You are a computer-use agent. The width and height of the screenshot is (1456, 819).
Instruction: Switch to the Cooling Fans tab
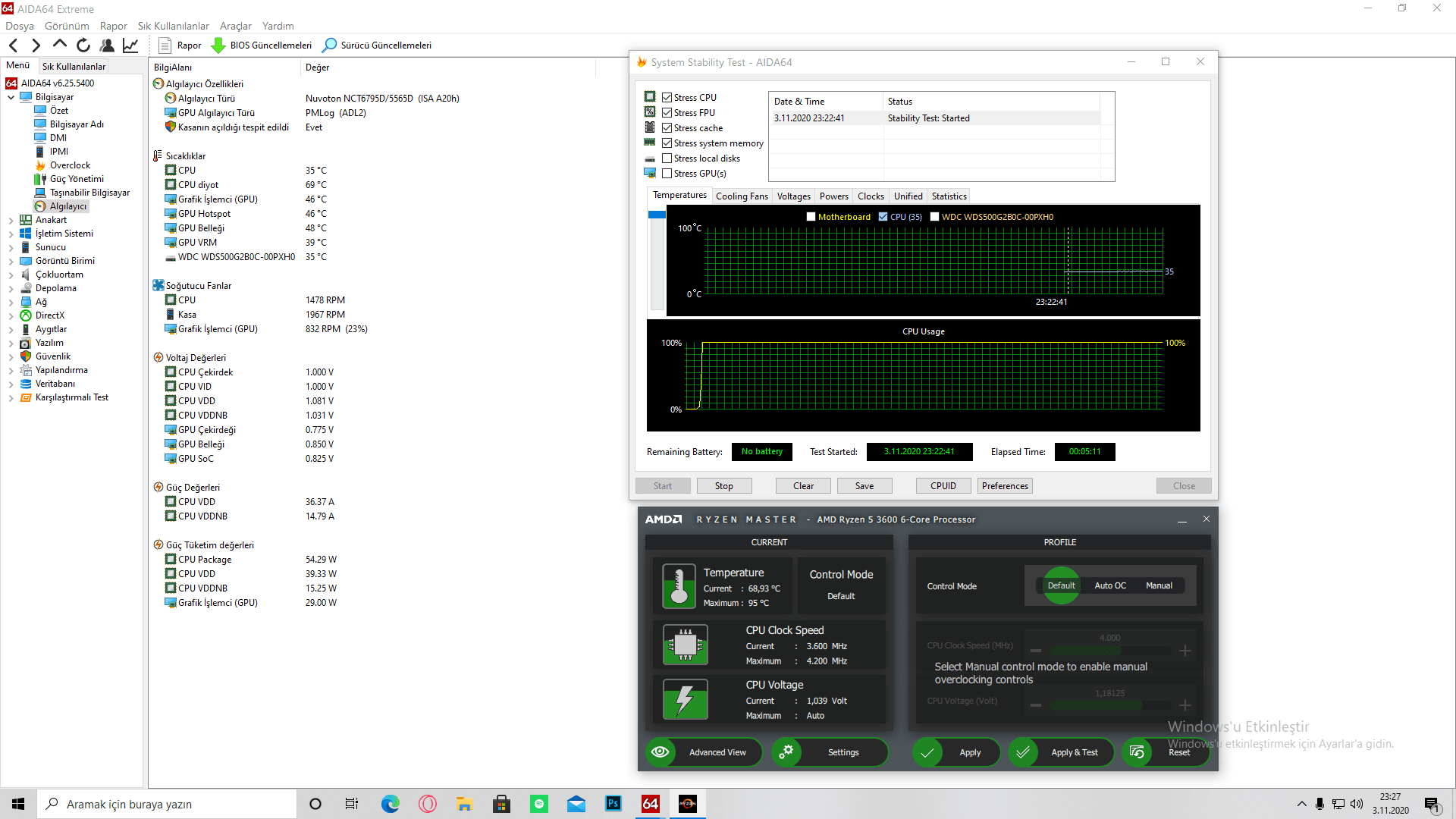[x=741, y=196]
